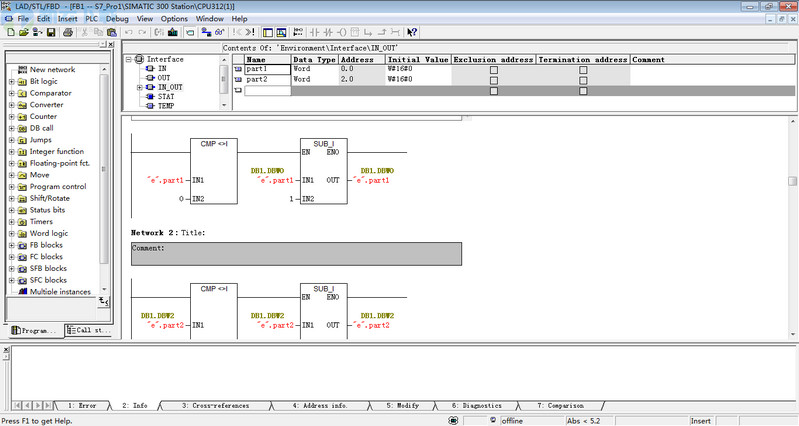799x426 pixels.
Task: Open the PLC menu
Action: (x=92, y=18)
